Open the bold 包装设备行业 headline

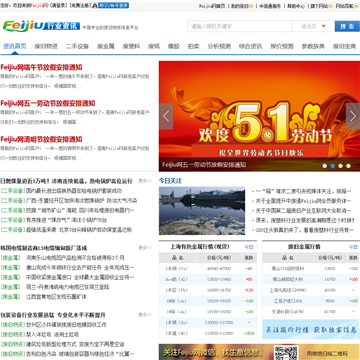[x=53, y=315]
